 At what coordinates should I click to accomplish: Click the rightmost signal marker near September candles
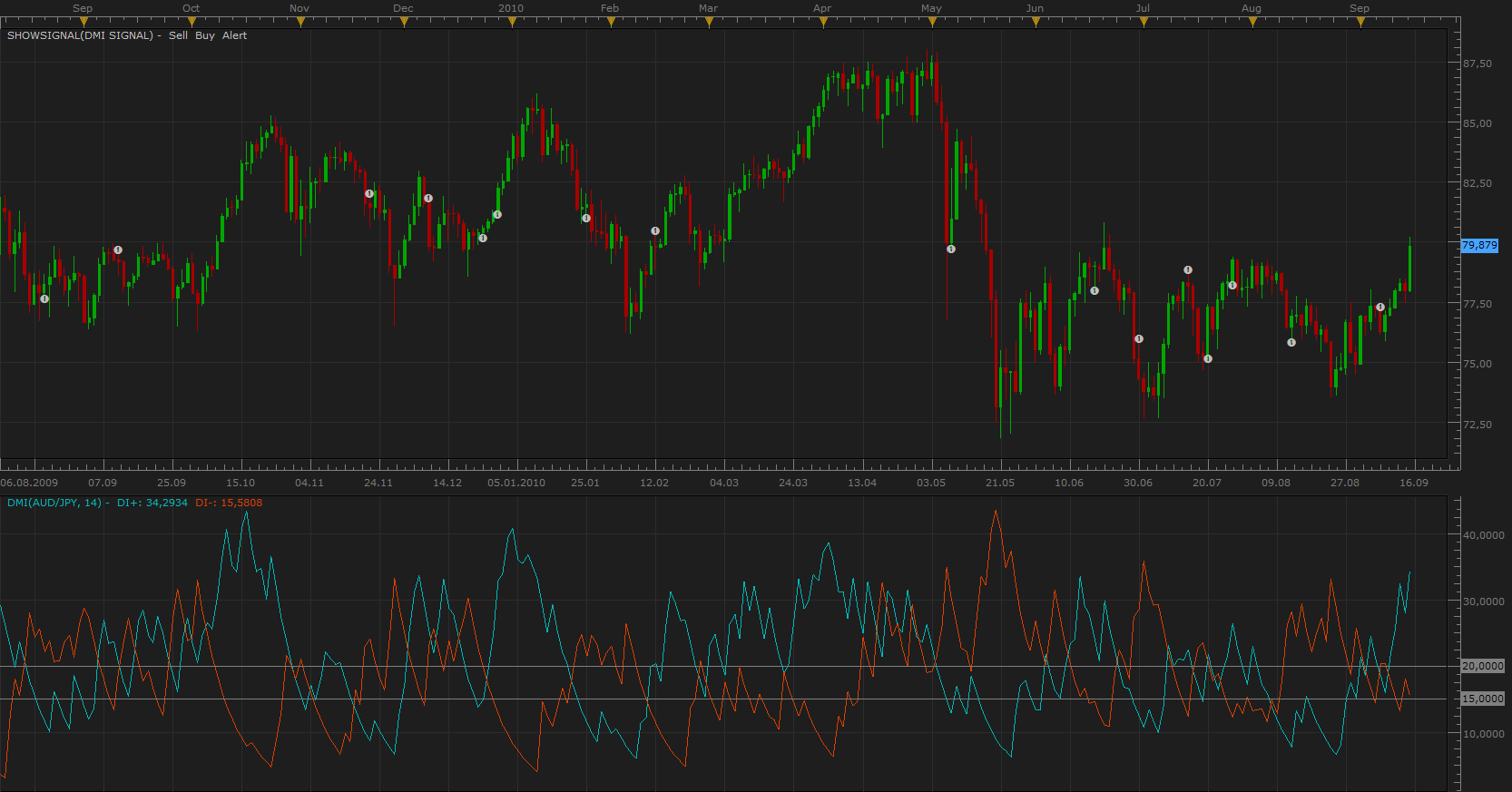[1380, 307]
